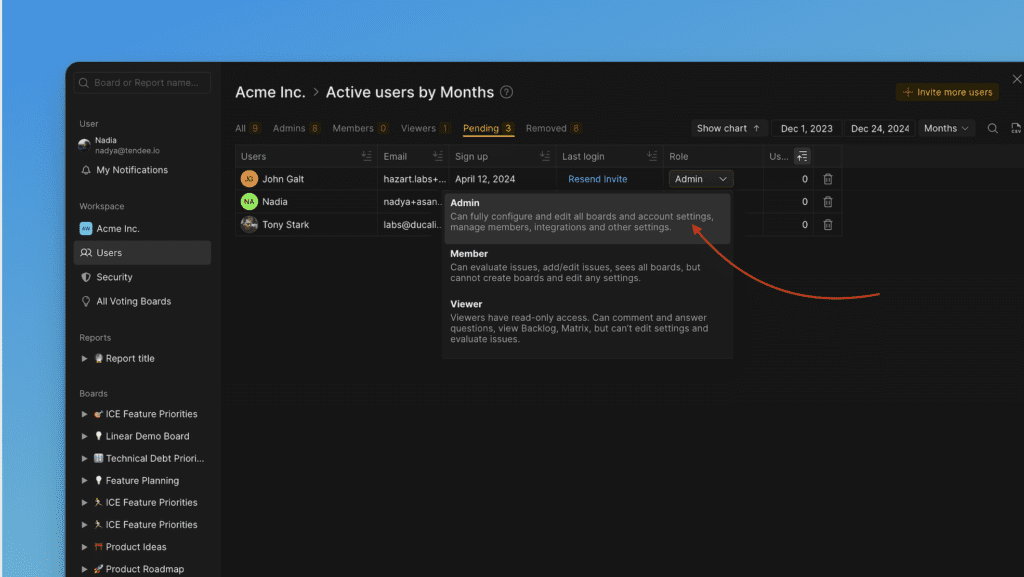Click the Resend Invite link

click(597, 179)
